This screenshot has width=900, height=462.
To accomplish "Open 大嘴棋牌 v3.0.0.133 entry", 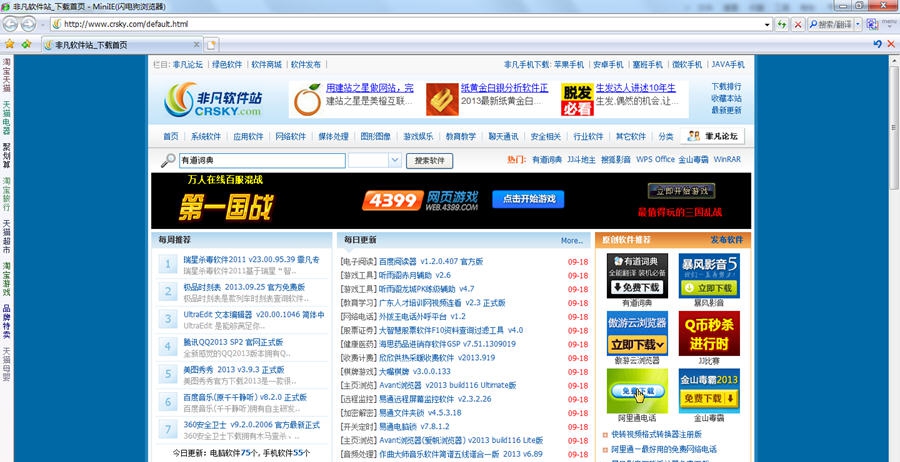I will click(x=415, y=371).
